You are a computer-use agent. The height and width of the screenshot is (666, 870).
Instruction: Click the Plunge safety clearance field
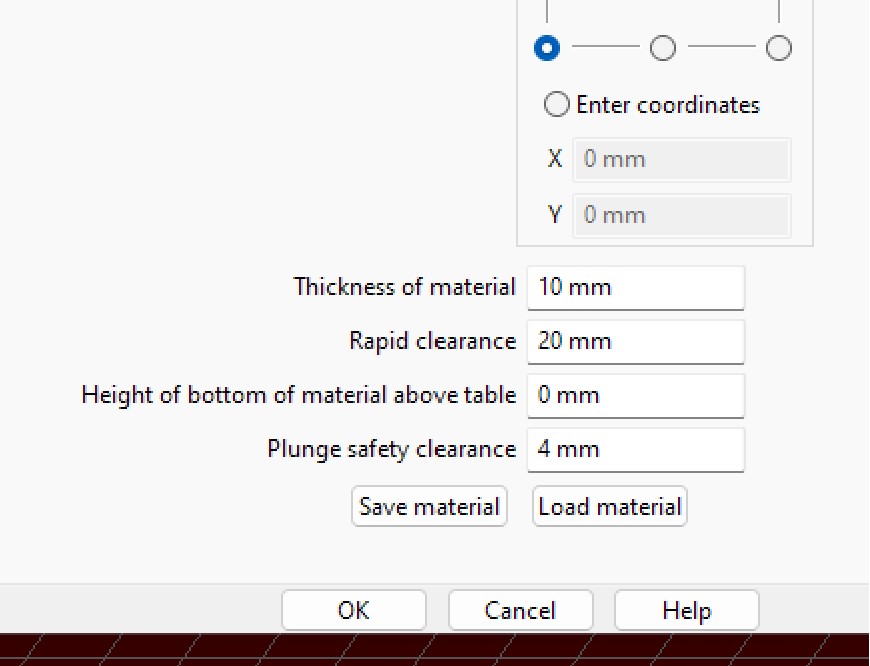point(635,450)
